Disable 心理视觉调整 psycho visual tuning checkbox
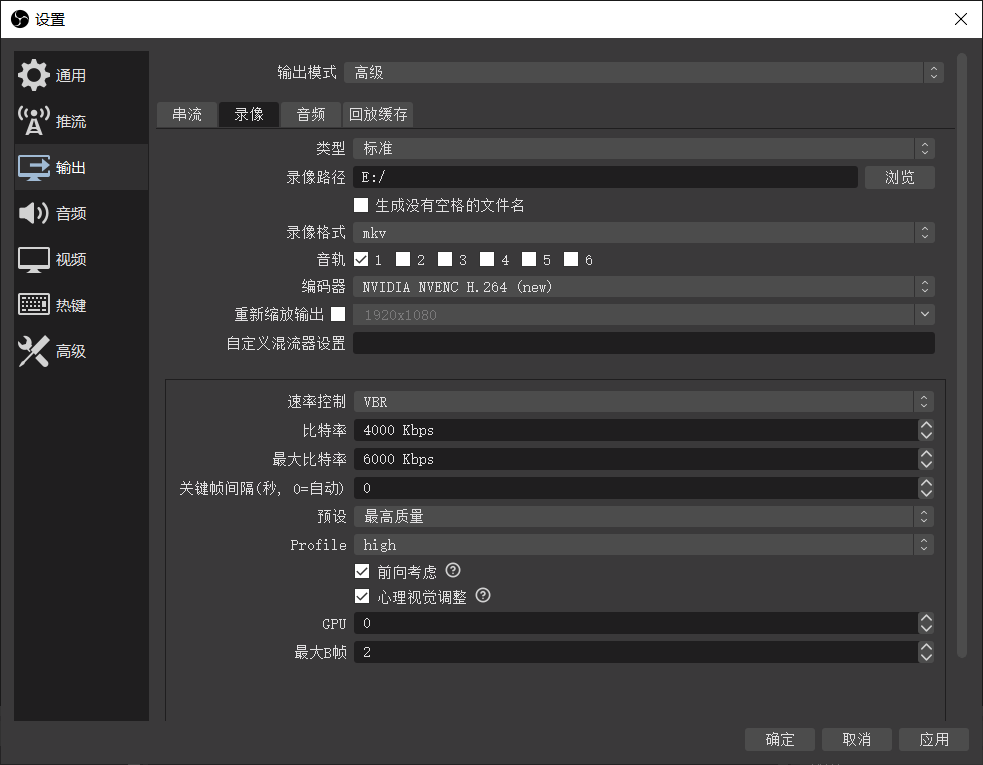This screenshot has height=765, width=983. coord(362,596)
